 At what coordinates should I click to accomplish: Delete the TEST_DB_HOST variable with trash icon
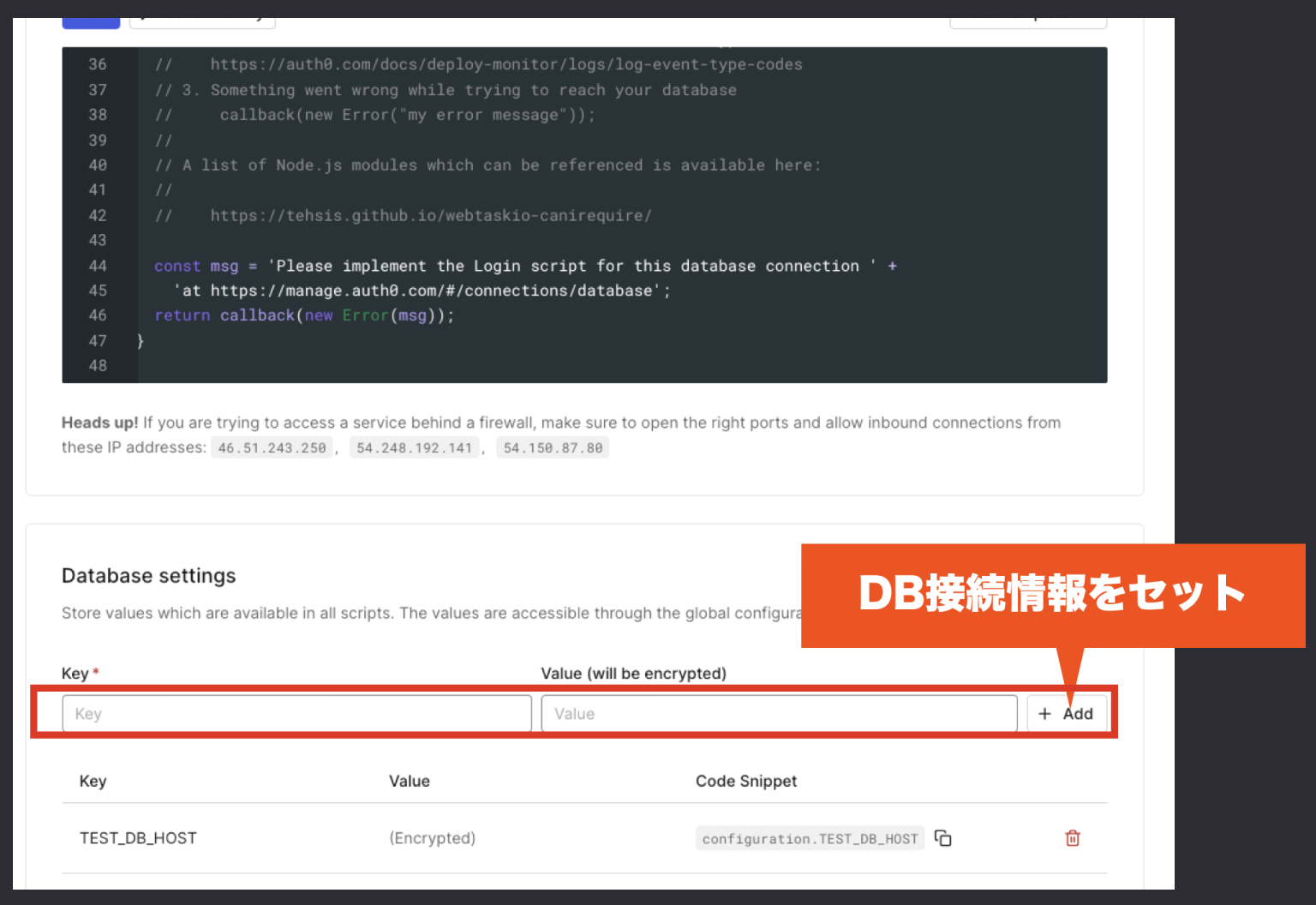point(1072,838)
